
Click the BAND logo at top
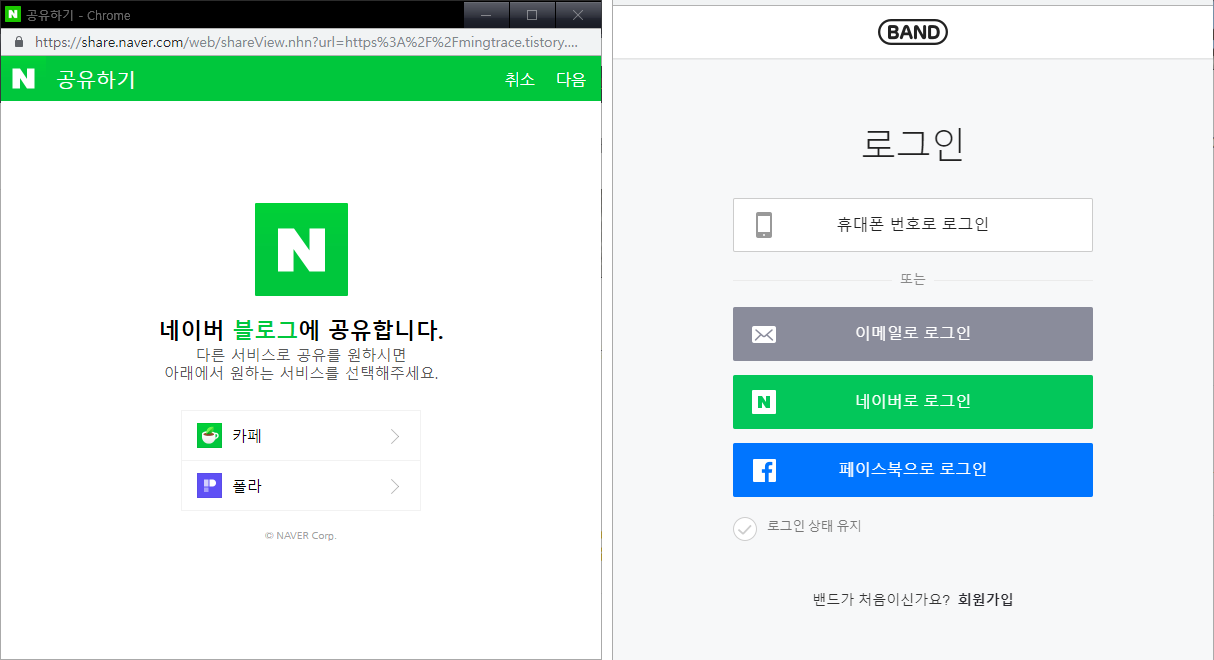click(x=912, y=32)
